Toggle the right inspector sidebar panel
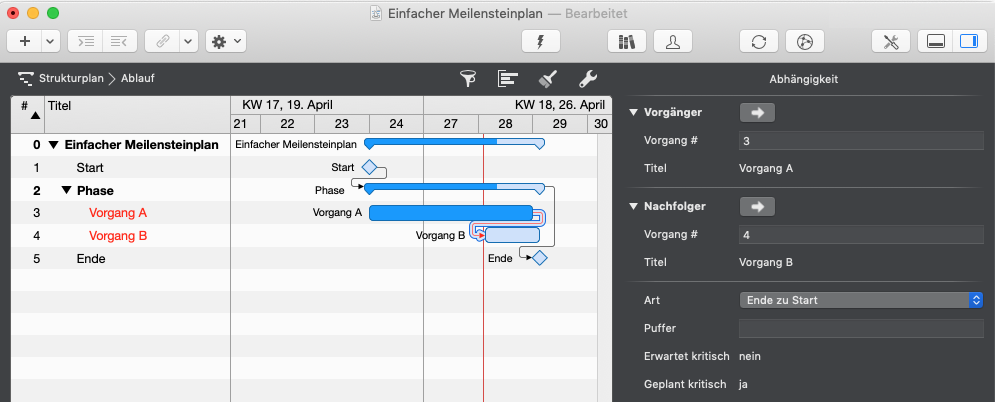 tap(967, 41)
